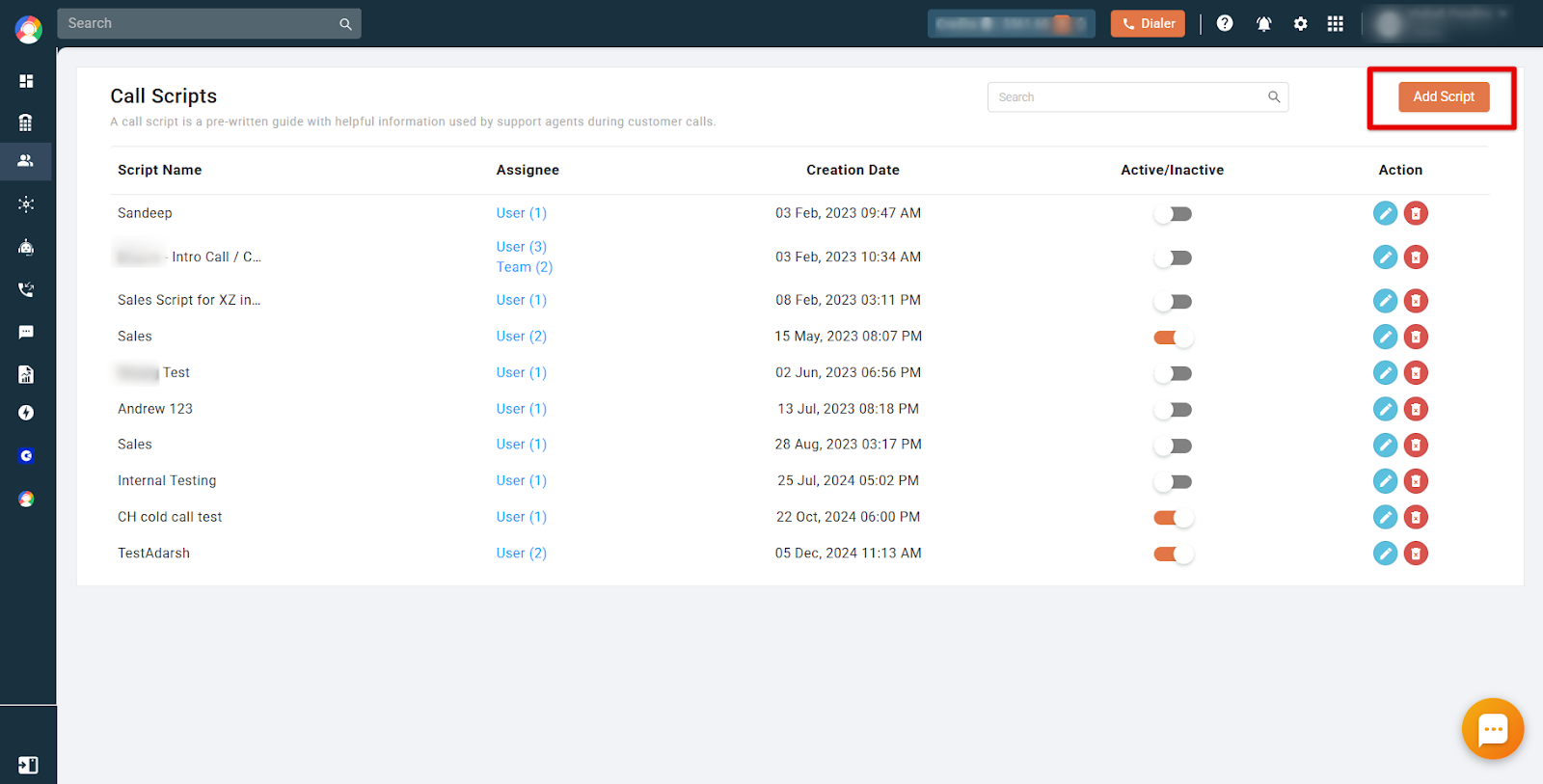Click the Script Name column header
1543x784 pixels.
tap(160, 170)
